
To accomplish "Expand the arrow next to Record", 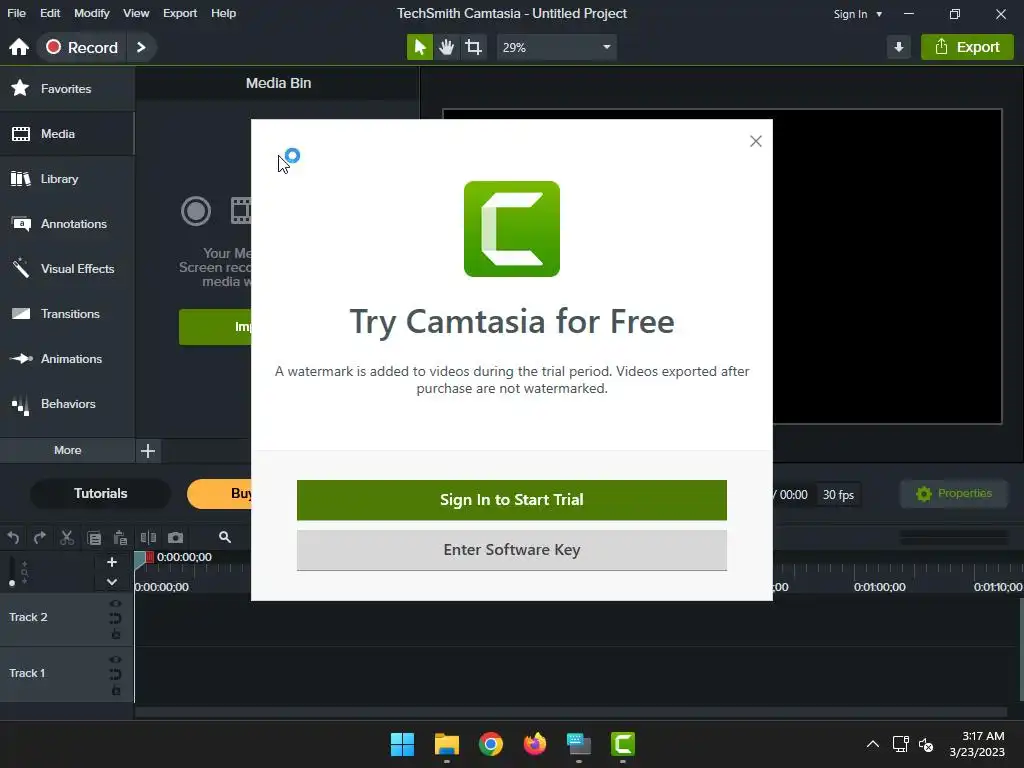I will (x=141, y=47).
